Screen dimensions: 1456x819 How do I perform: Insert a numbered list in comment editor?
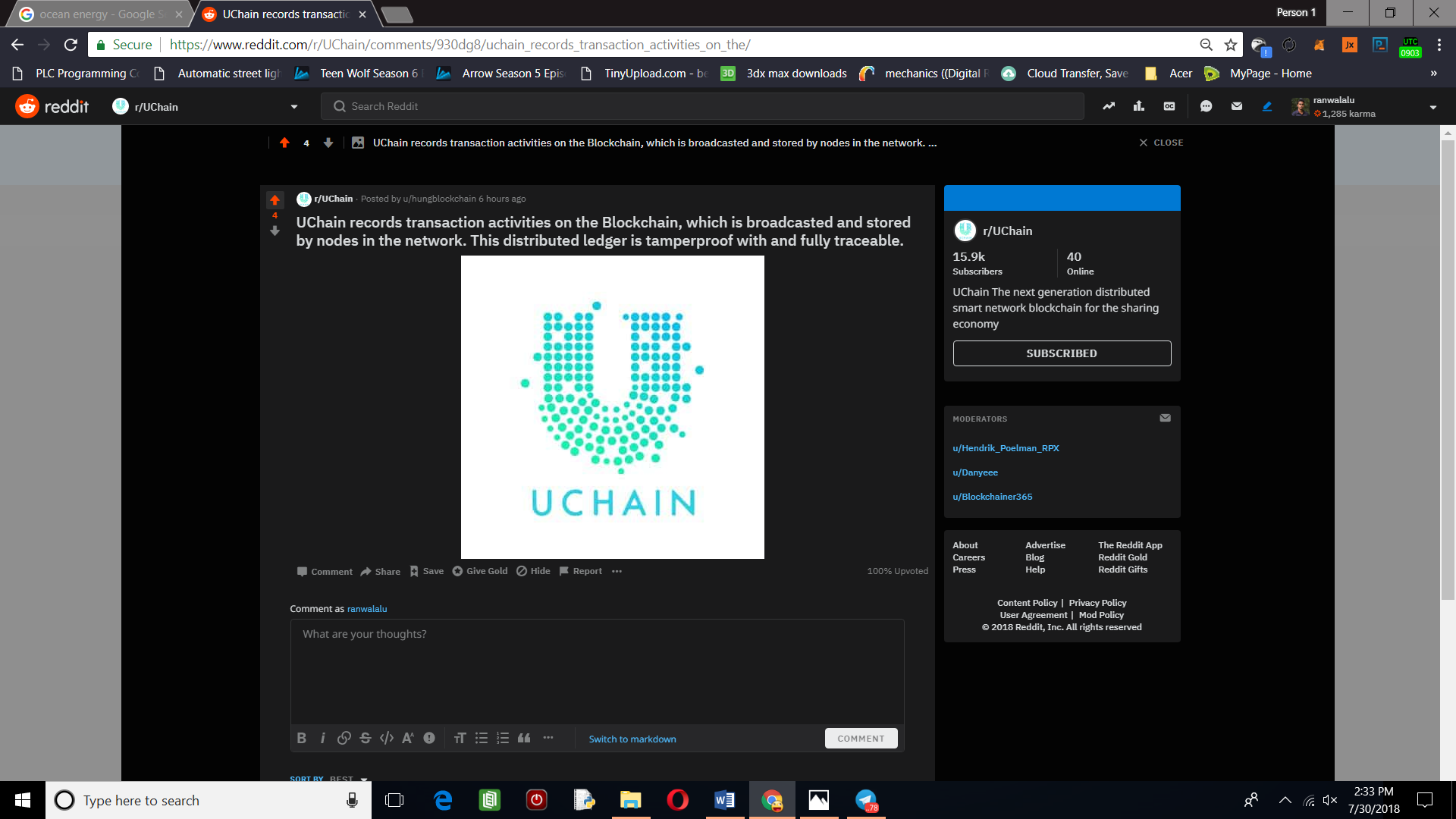(x=502, y=738)
